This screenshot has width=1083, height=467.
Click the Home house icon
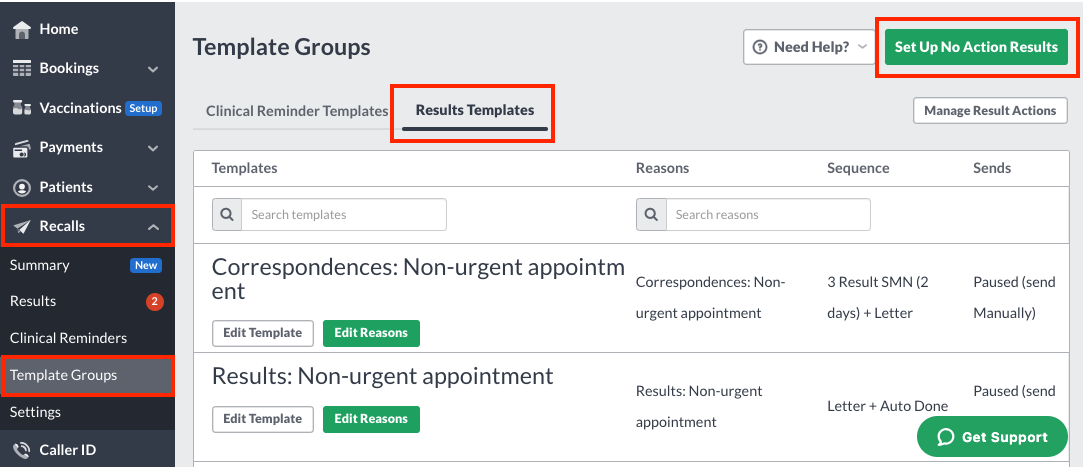22,29
